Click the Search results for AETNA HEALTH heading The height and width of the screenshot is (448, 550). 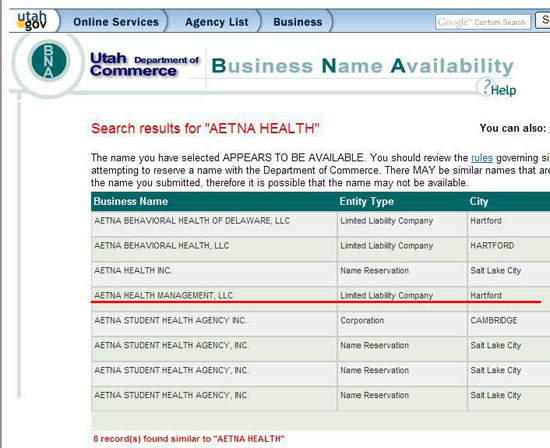[205, 128]
